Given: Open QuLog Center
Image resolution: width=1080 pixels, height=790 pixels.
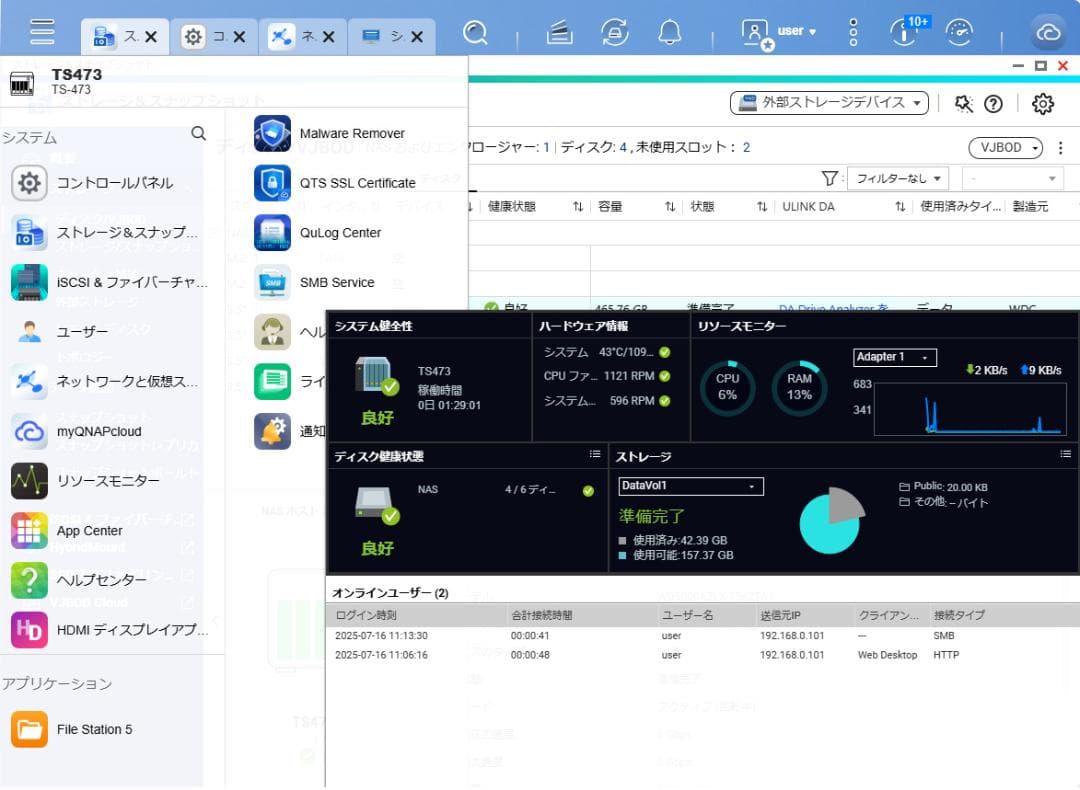Looking at the screenshot, I should tap(330, 232).
